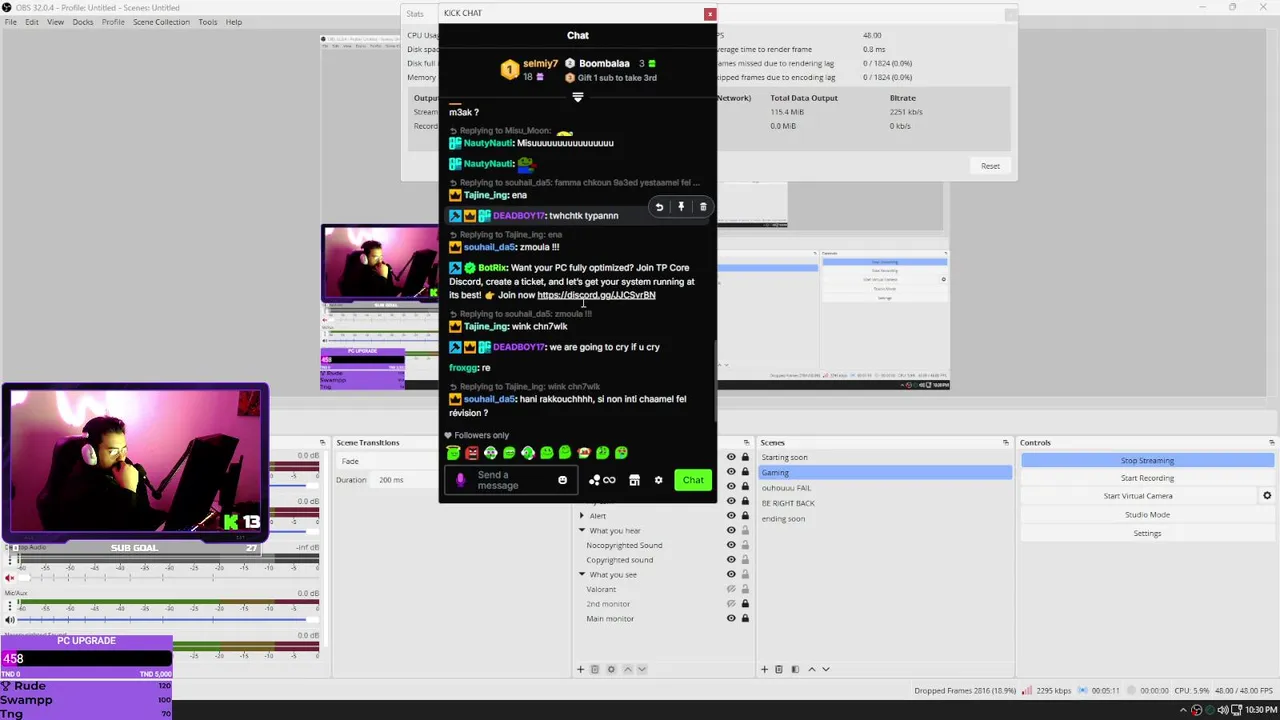Open Kick chat settings gear
The width and height of the screenshot is (1280, 720).
(658, 480)
